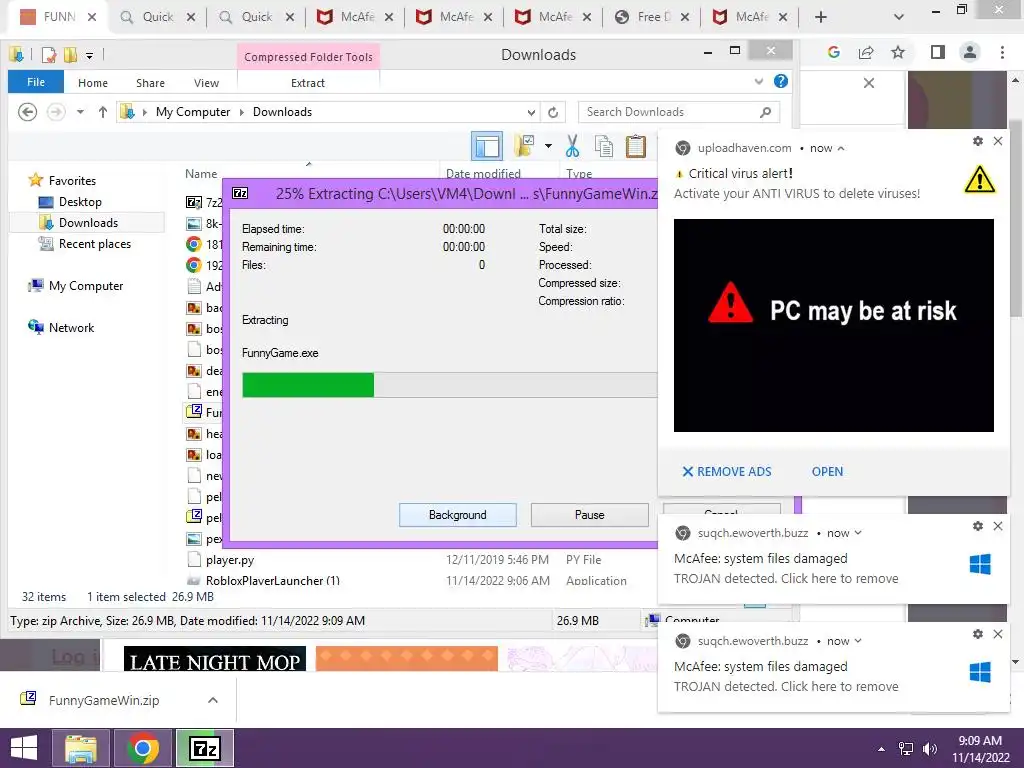The width and height of the screenshot is (1024, 768).
Task: Switch to 7-Zip taskbar icon
Action: 204,748
